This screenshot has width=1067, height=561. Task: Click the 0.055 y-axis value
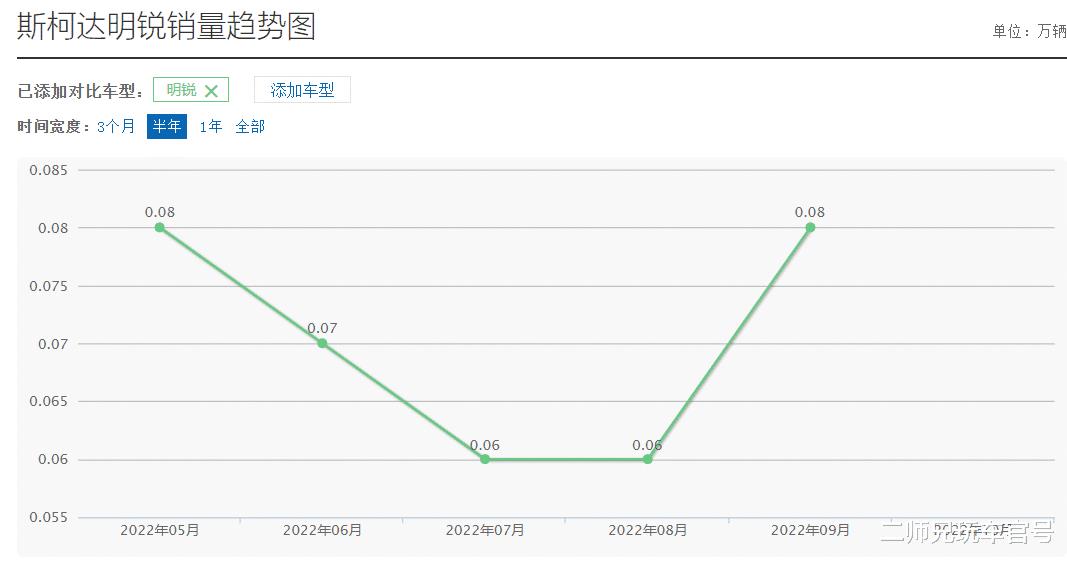48,517
